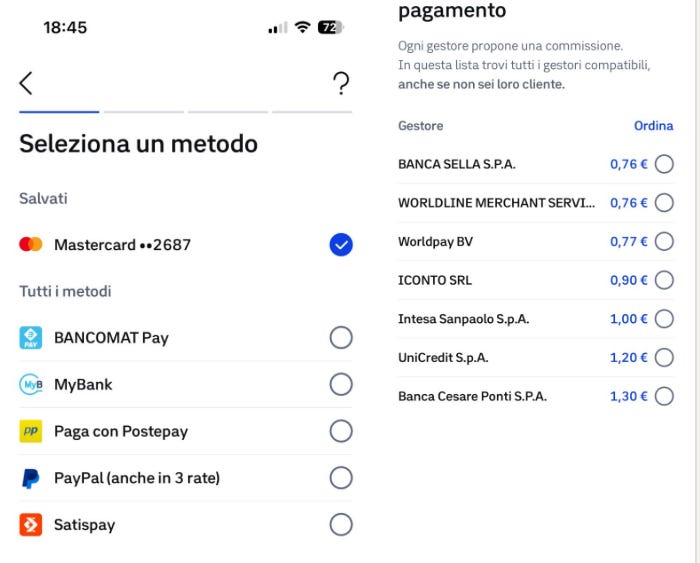
Task: Select WORLDLINE MERCHANT SERVI... radio button
Action: point(664,203)
